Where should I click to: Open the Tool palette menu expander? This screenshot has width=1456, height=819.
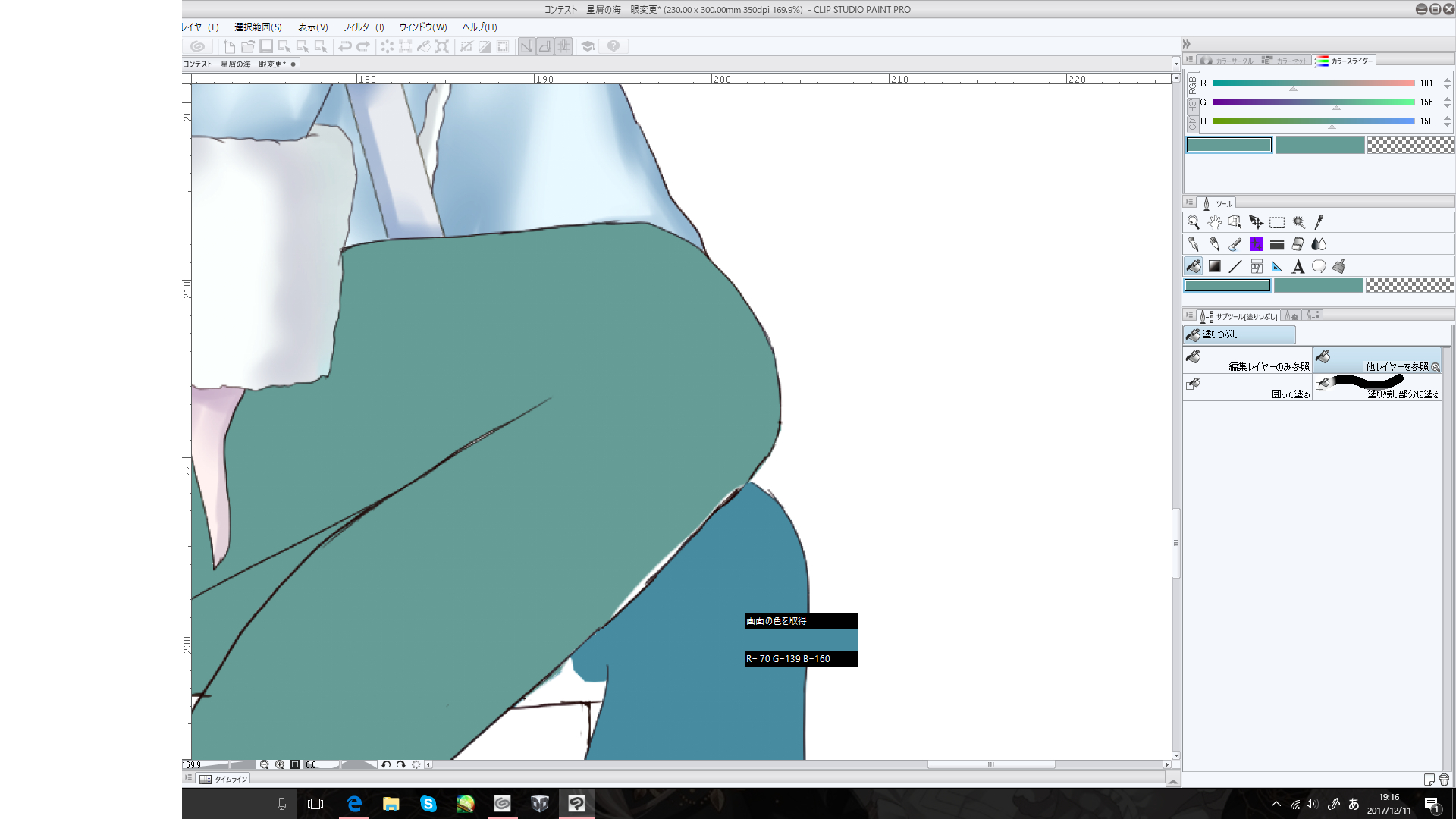(1189, 202)
